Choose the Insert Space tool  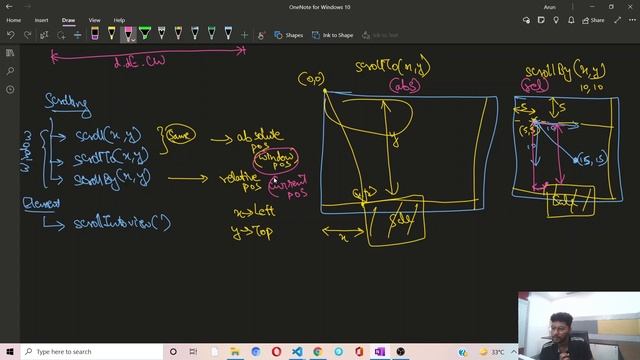point(78,35)
